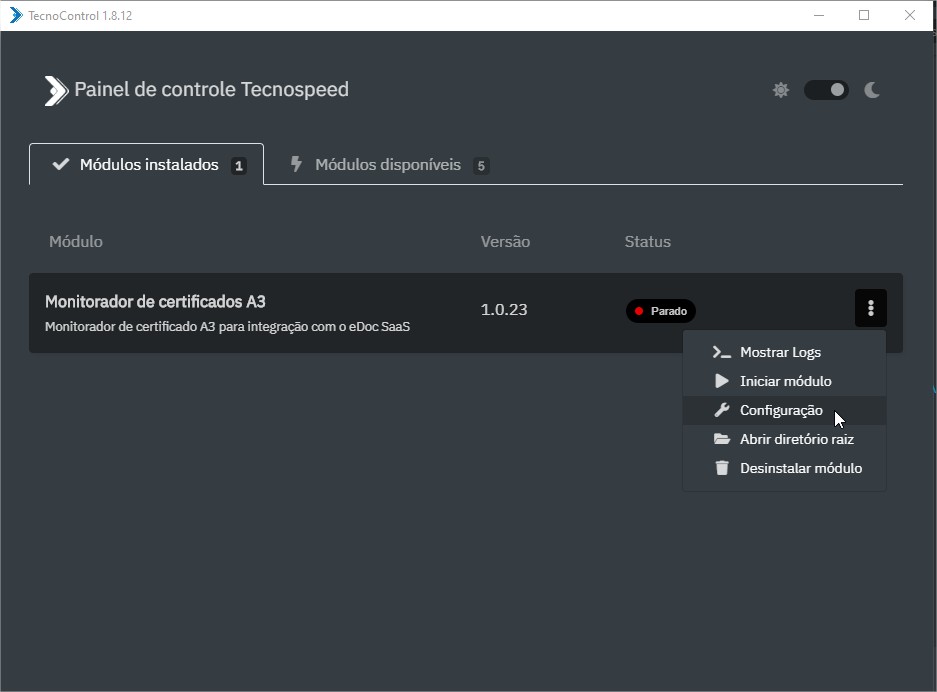Open the Módulos instalados tab
Viewport: 937px width, 692px height.
pyautogui.click(x=146, y=164)
